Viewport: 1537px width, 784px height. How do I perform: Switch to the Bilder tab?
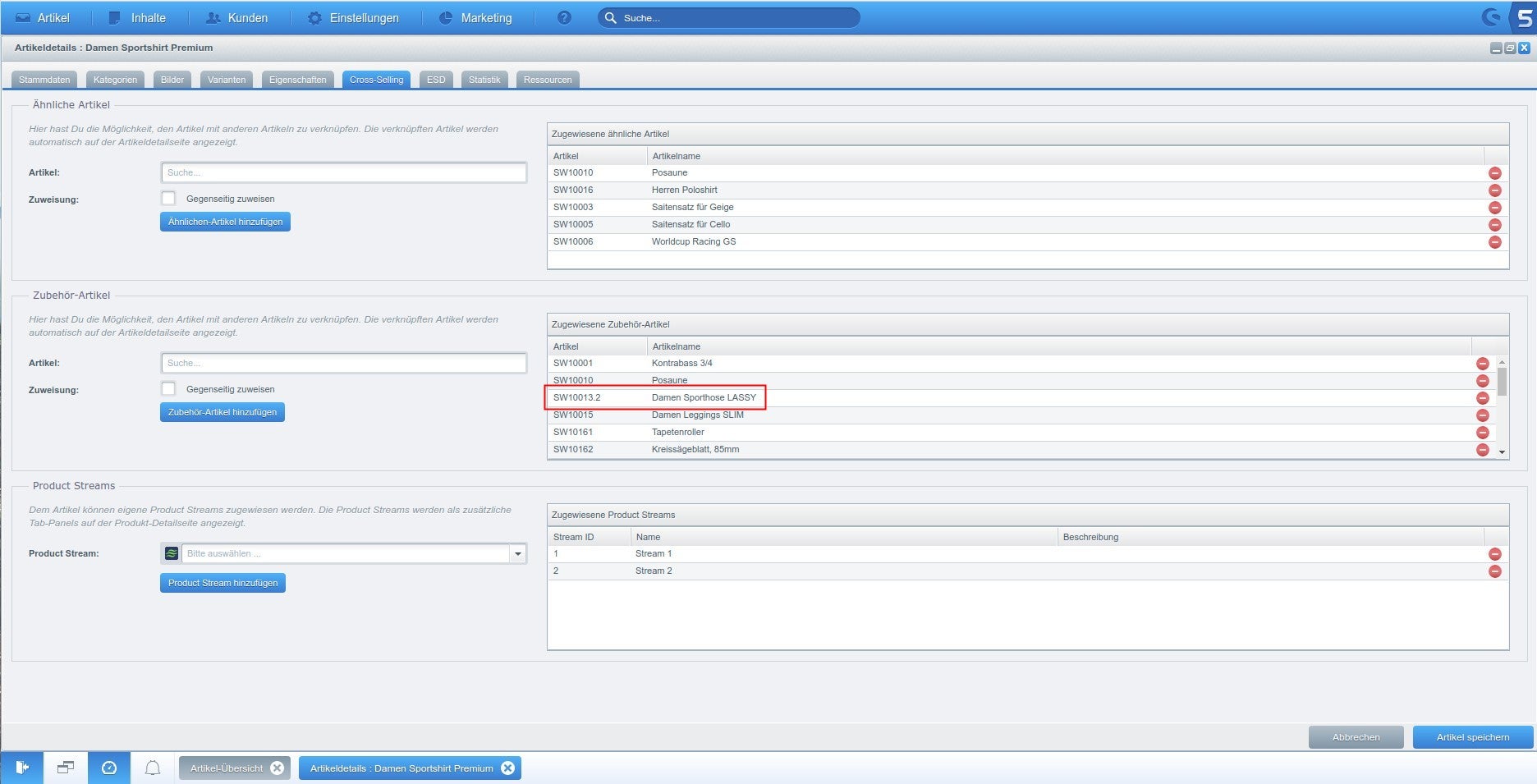pos(172,80)
